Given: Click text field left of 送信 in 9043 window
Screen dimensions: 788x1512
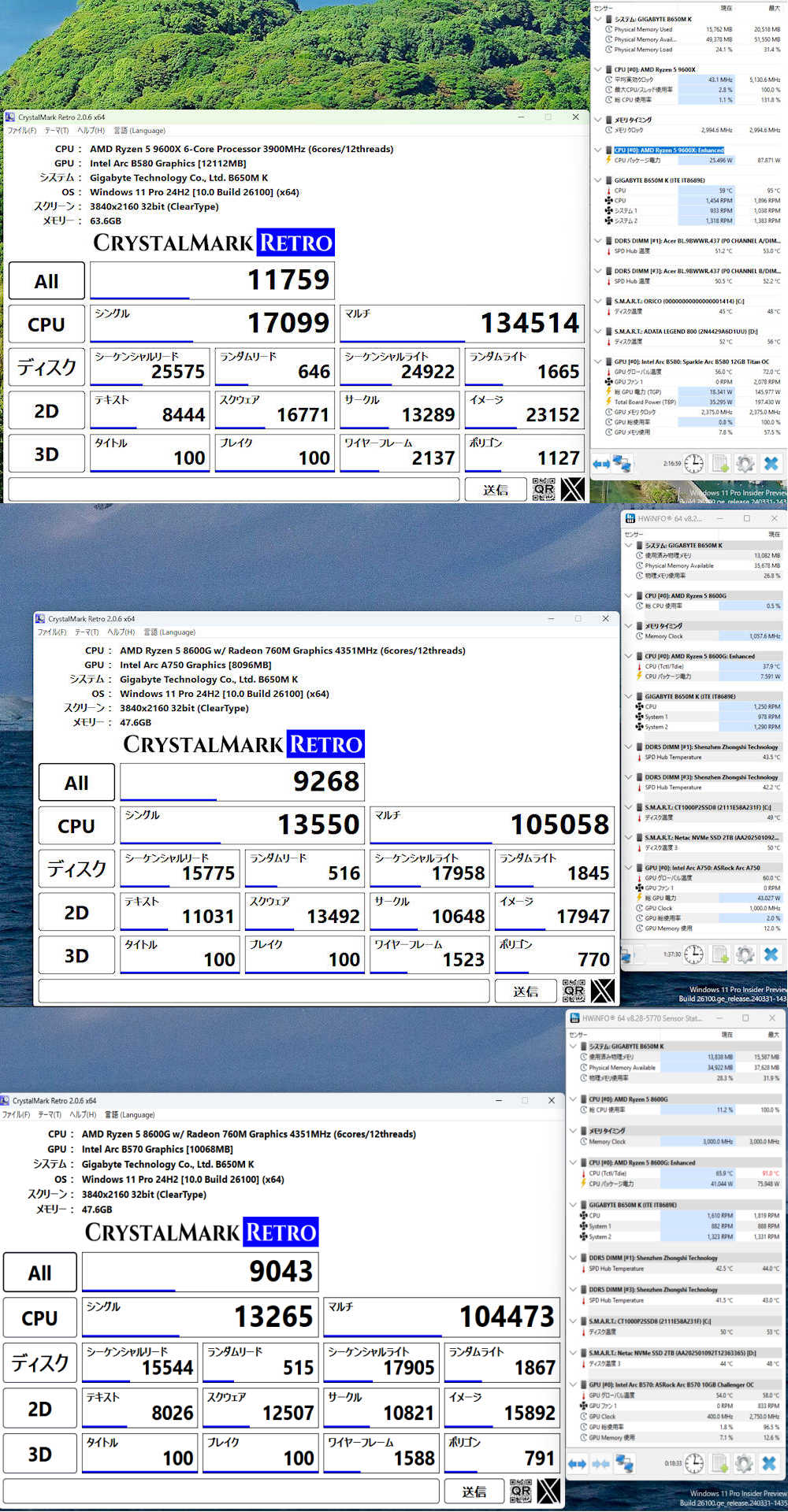Looking at the screenshot, I should (221, 1492).
